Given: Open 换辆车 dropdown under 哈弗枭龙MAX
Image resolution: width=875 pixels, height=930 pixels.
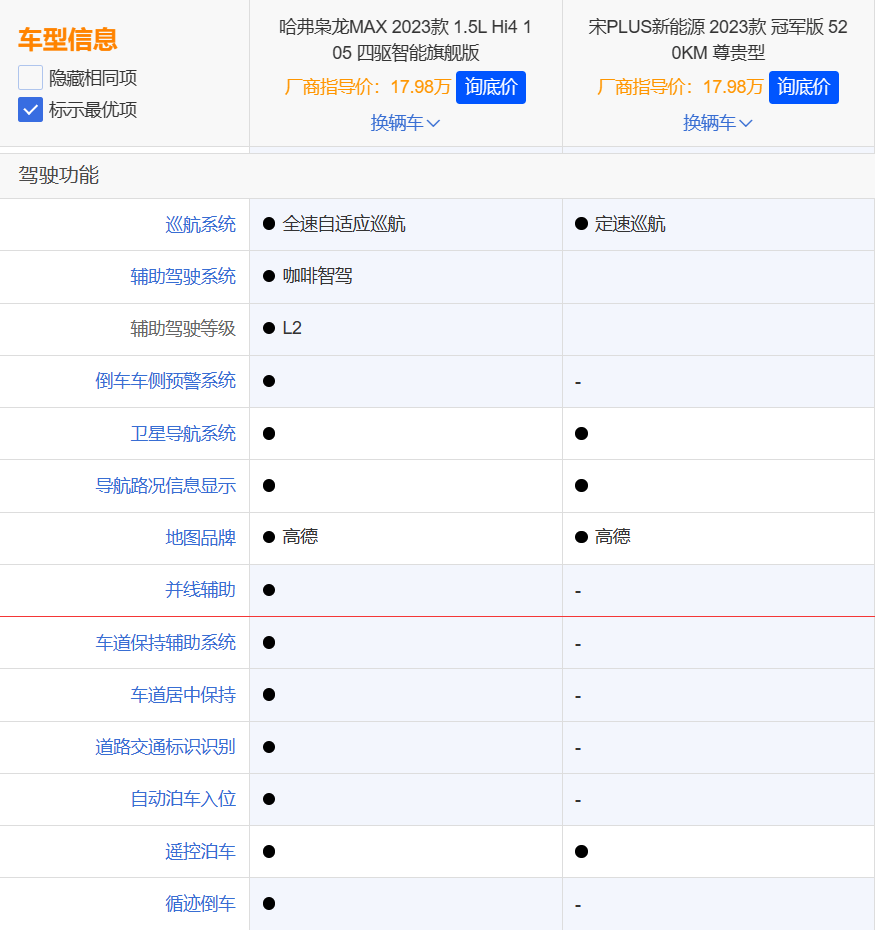Looking at the screenshot, I should (405, 123).
